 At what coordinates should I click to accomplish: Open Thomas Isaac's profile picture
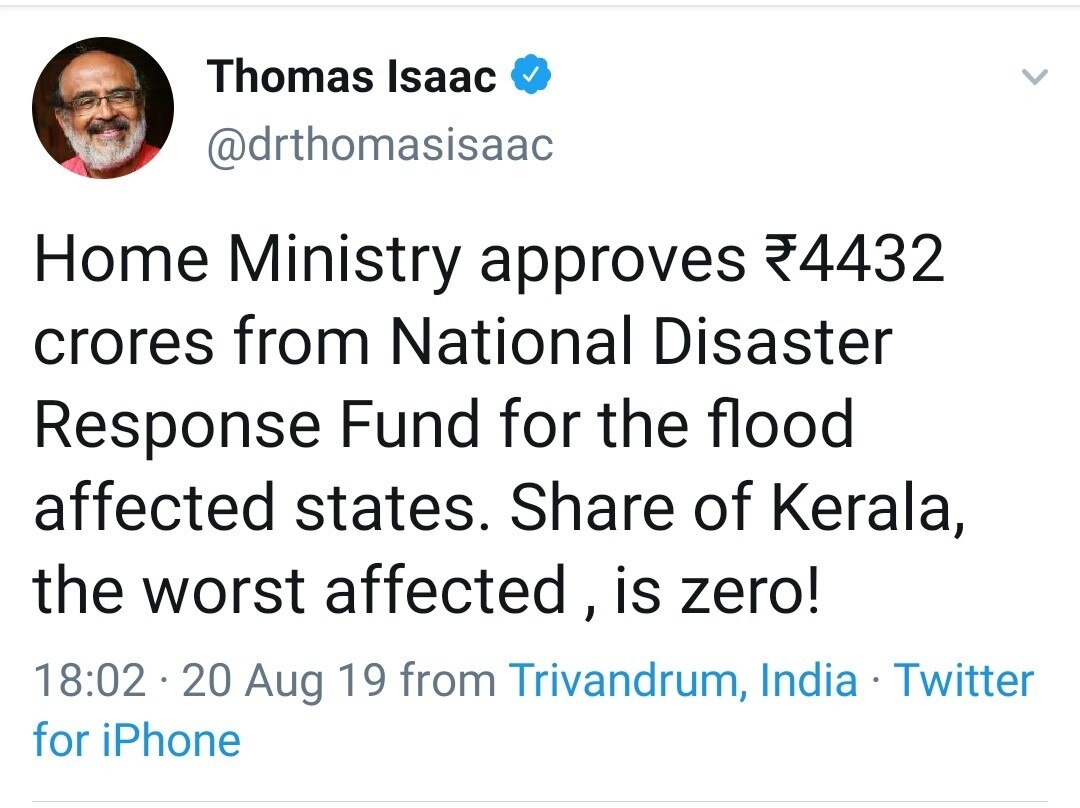click(103, 108)
